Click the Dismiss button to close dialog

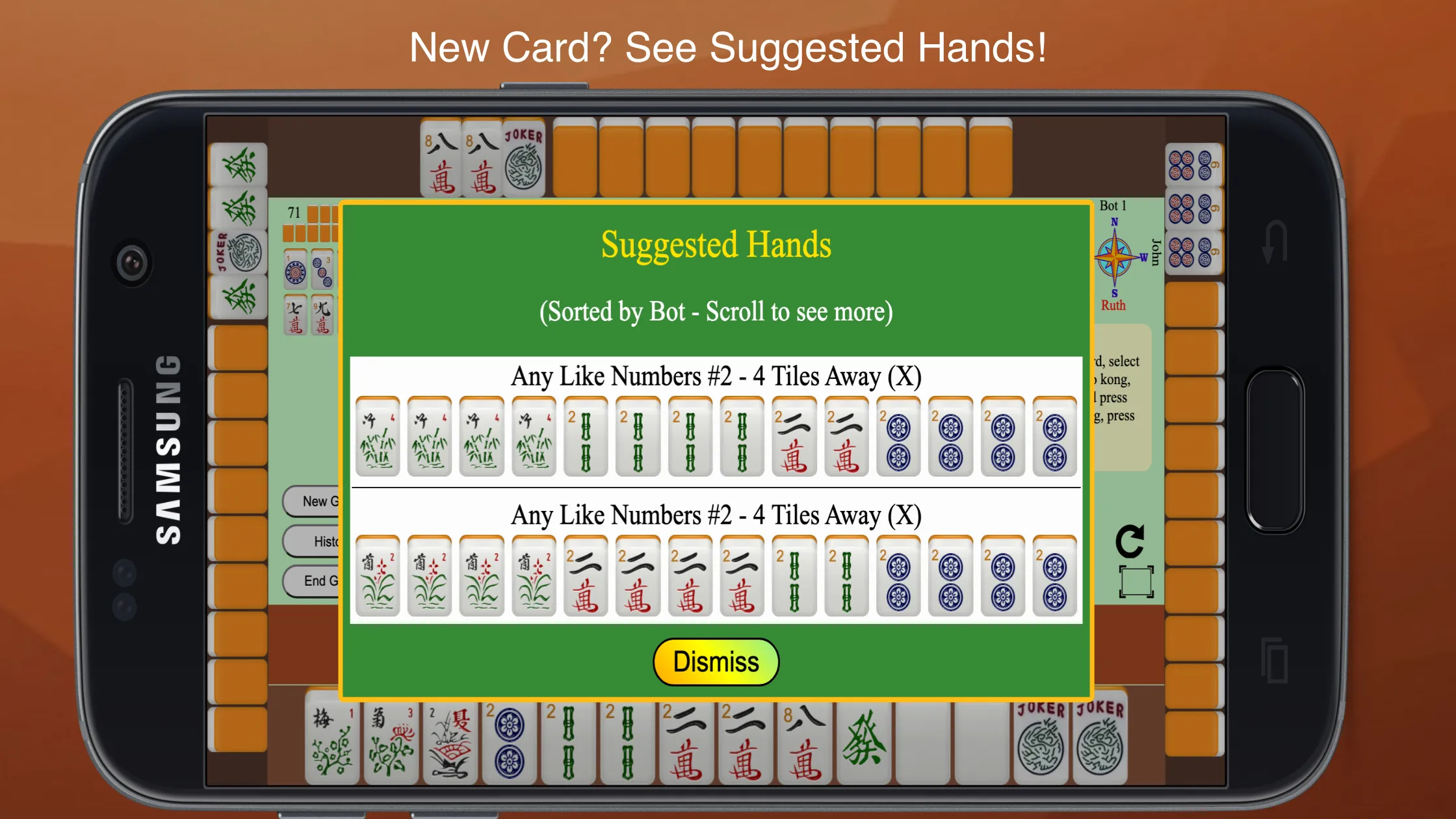click(715, 661)
